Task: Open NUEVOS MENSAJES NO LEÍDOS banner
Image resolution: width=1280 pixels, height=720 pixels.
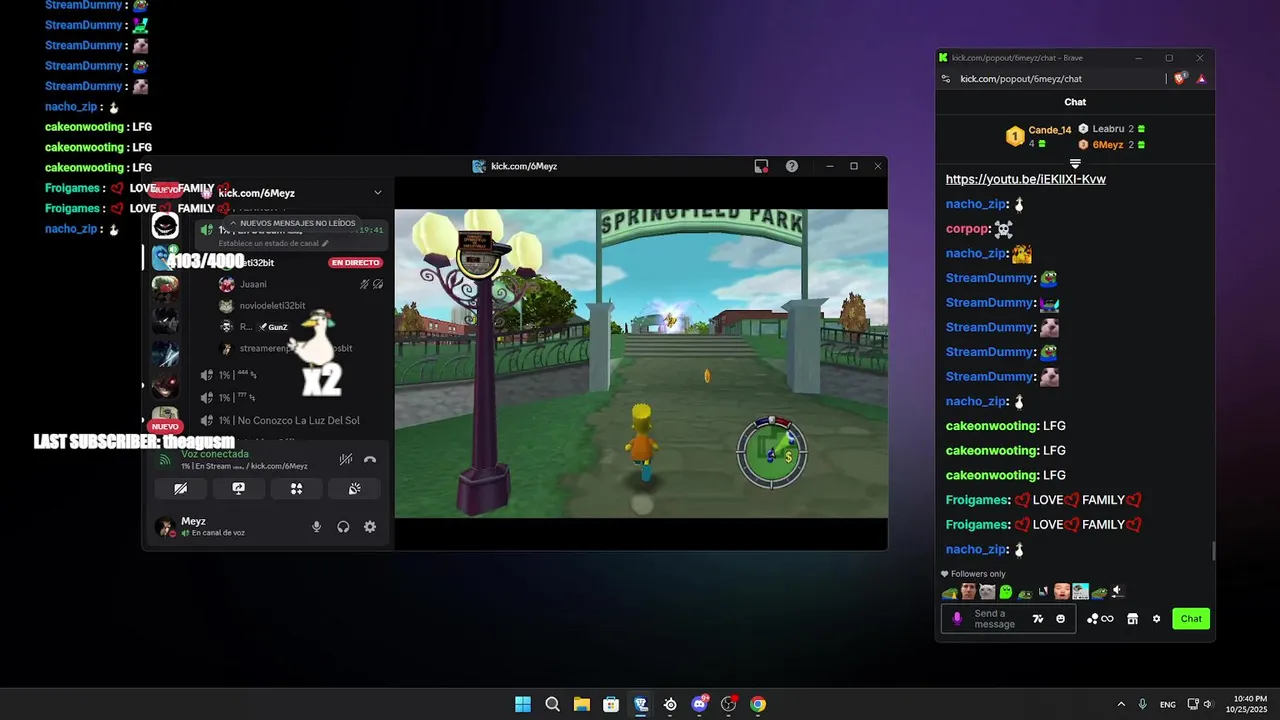Action: click(292, 223)
